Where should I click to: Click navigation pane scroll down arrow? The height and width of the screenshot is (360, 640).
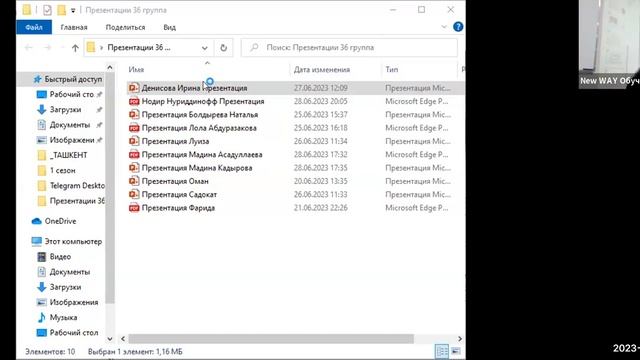110,339
